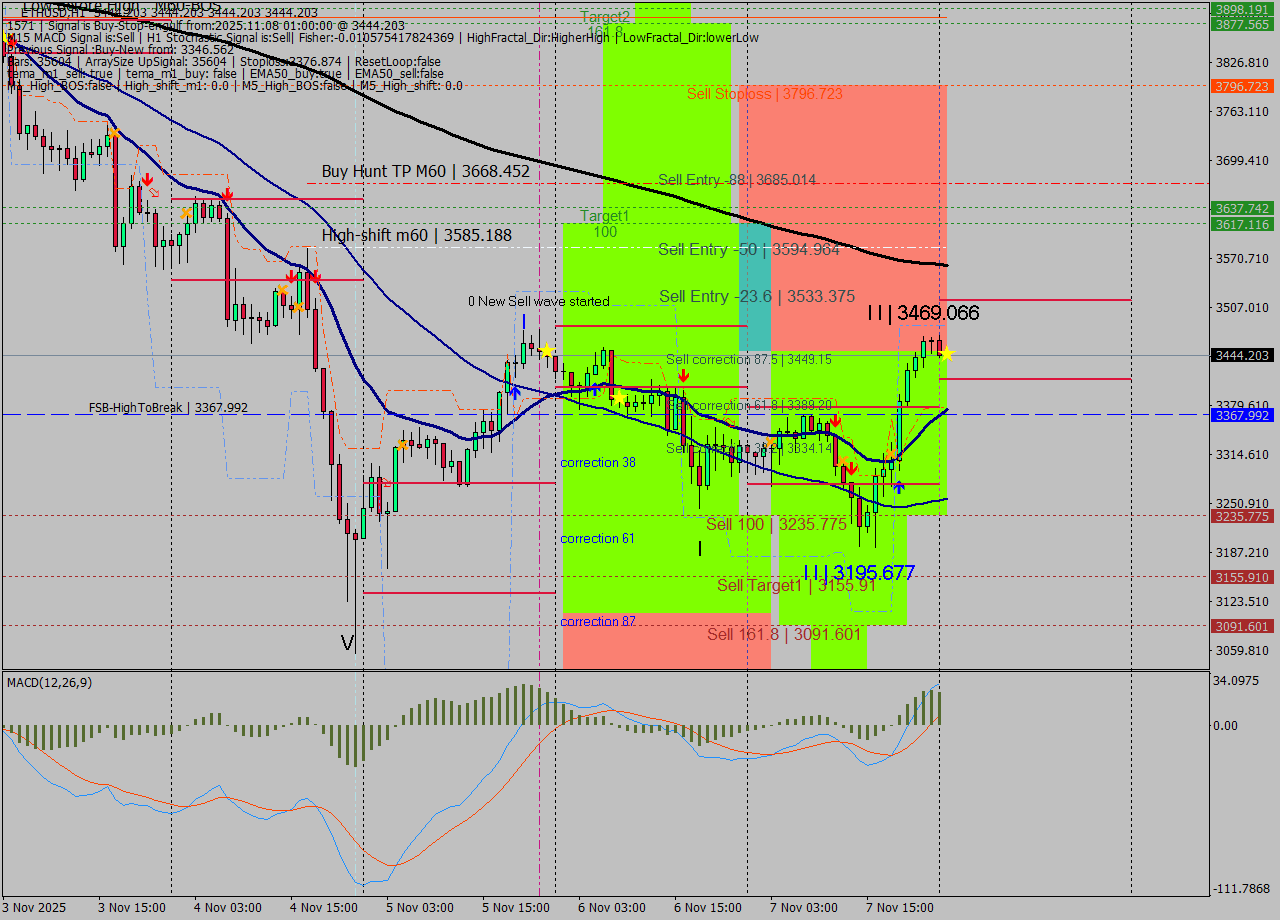Click the 'Sell Stoploss | 3796.723' text

[764, 94]
